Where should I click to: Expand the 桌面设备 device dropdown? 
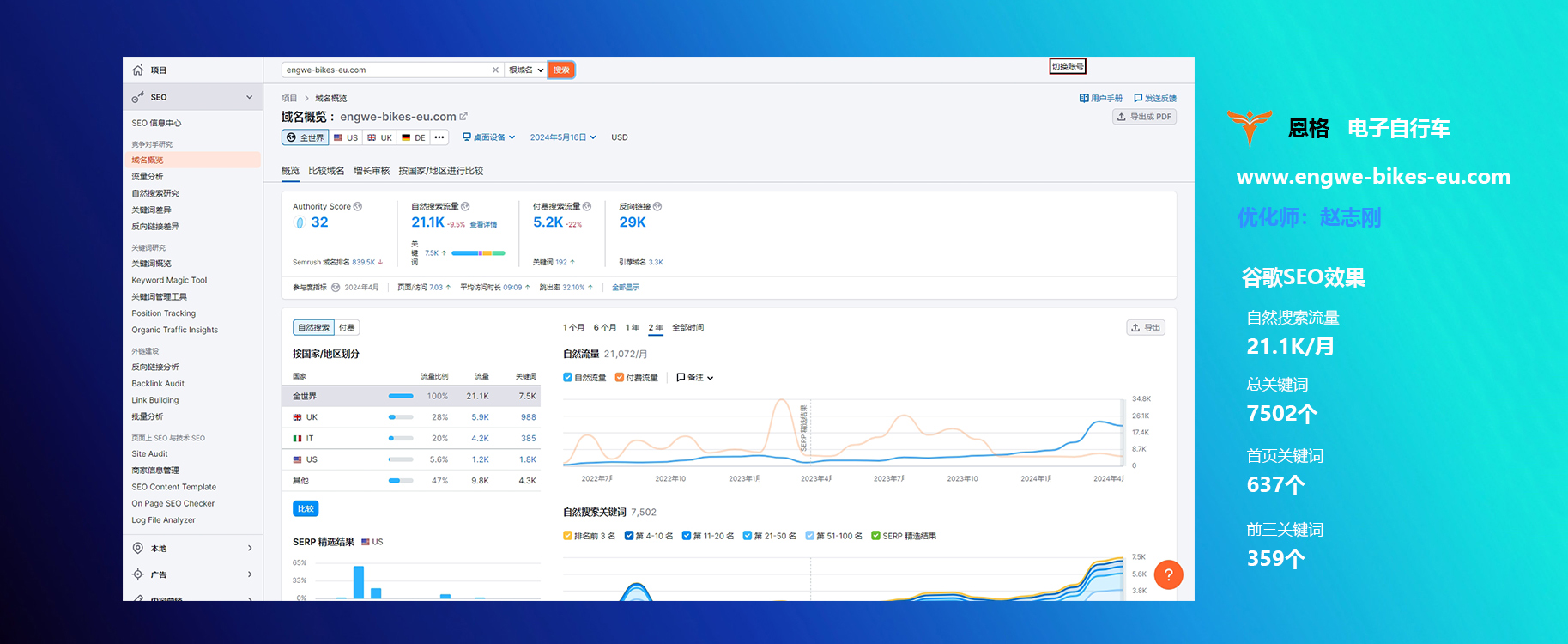point(489,137)
